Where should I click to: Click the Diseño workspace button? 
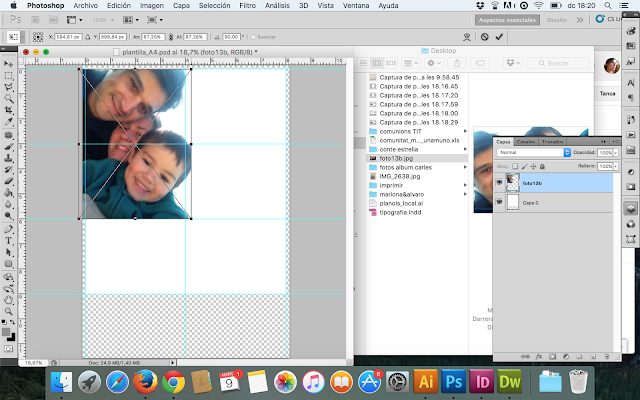(x=558, y=19)
